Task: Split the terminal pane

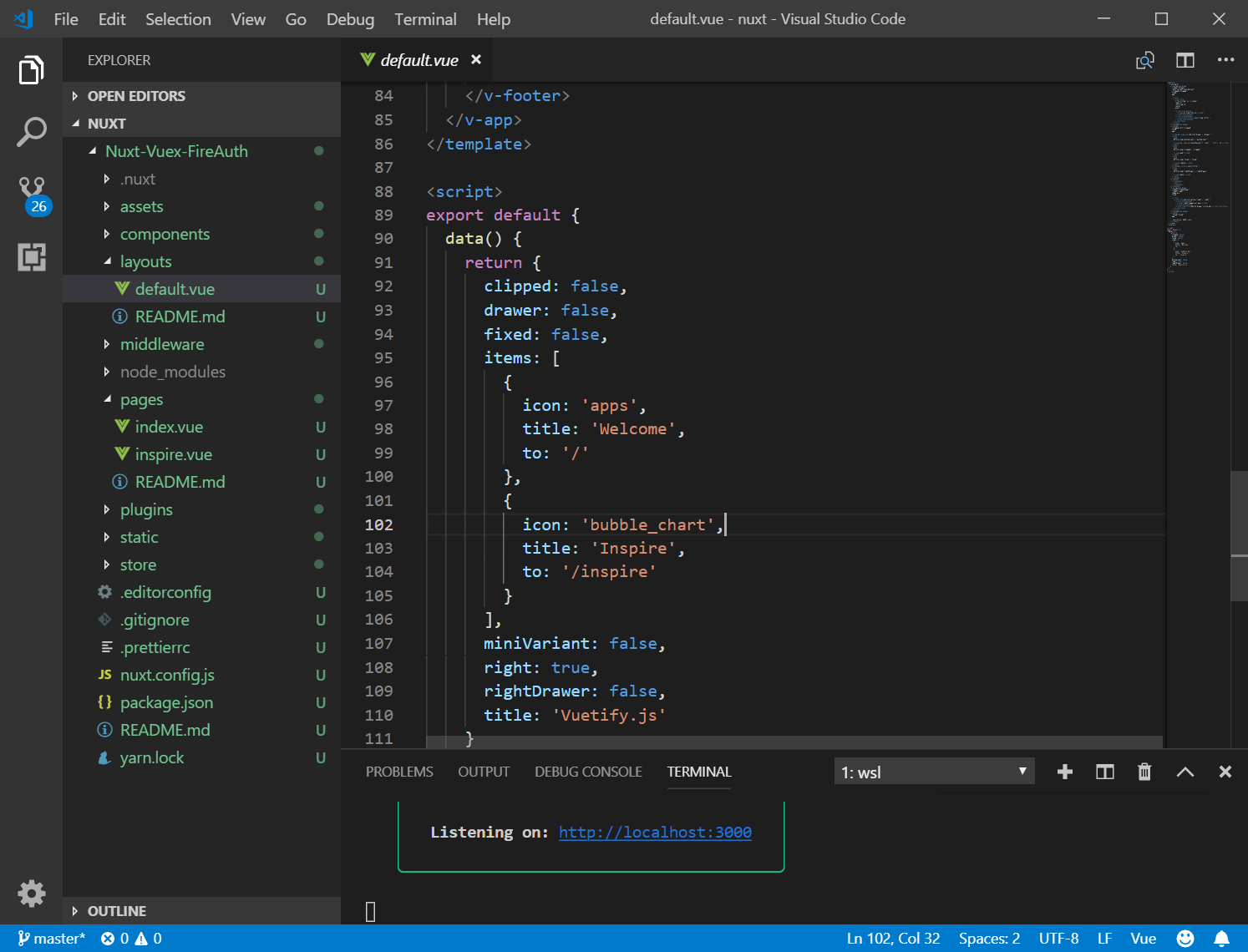Action: pyautogui.click(x=1104, y=772)
